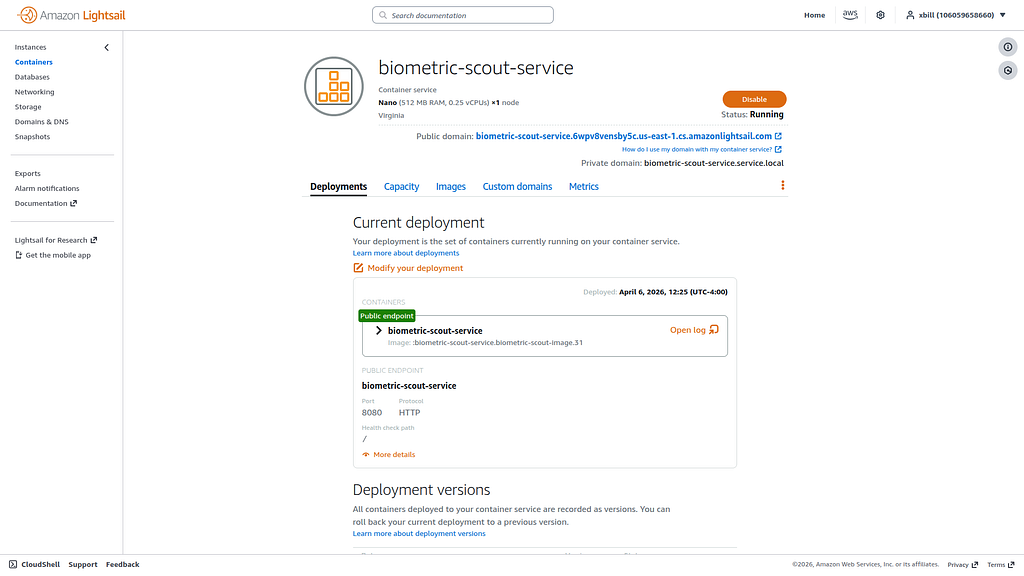Viewport: 1024px width, 576px height.
Task: Focus the Search documentation field
Action: [463, 15]
